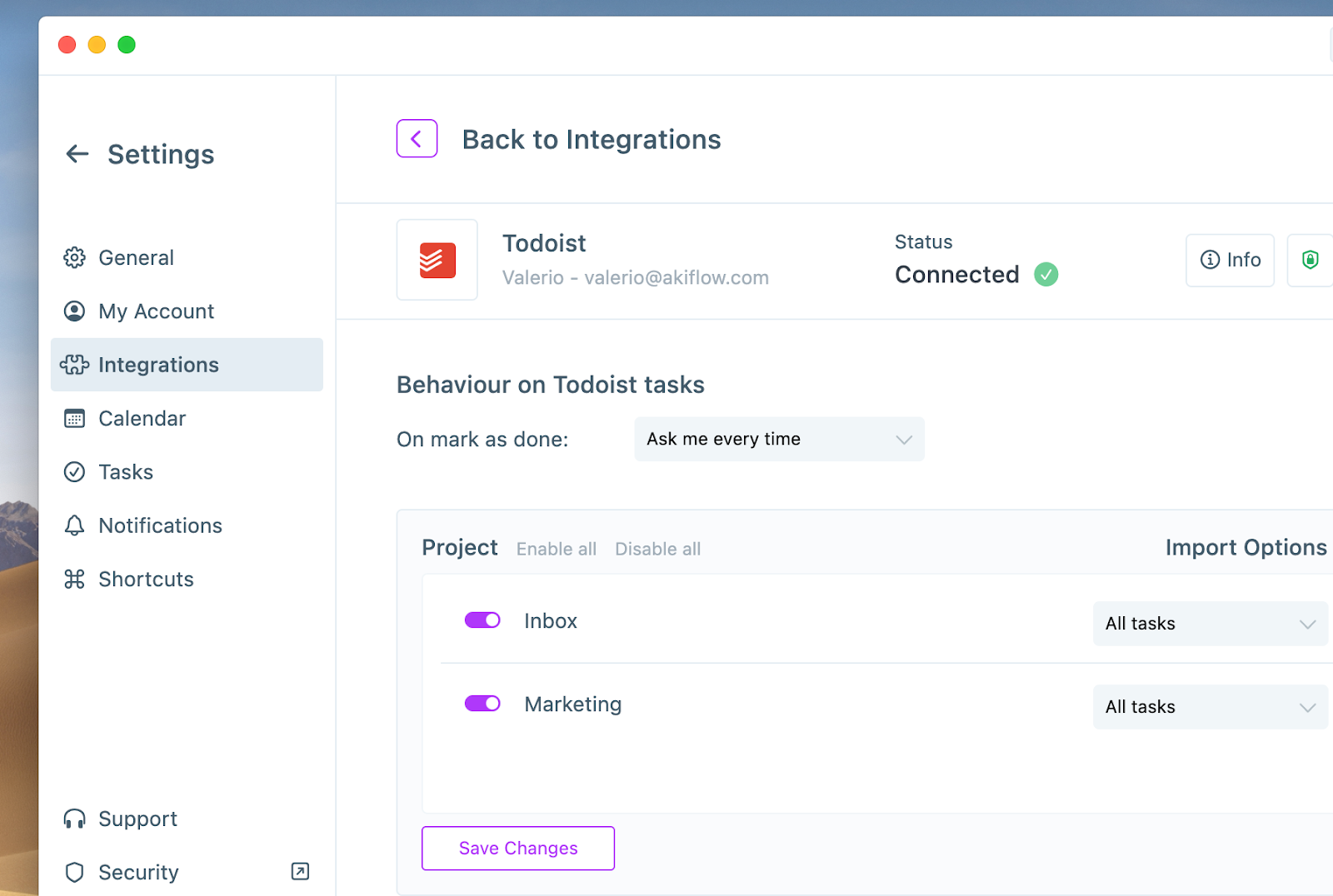1333x896 pixels.
Task: Open Security external link icon
Action: (300, 871)
